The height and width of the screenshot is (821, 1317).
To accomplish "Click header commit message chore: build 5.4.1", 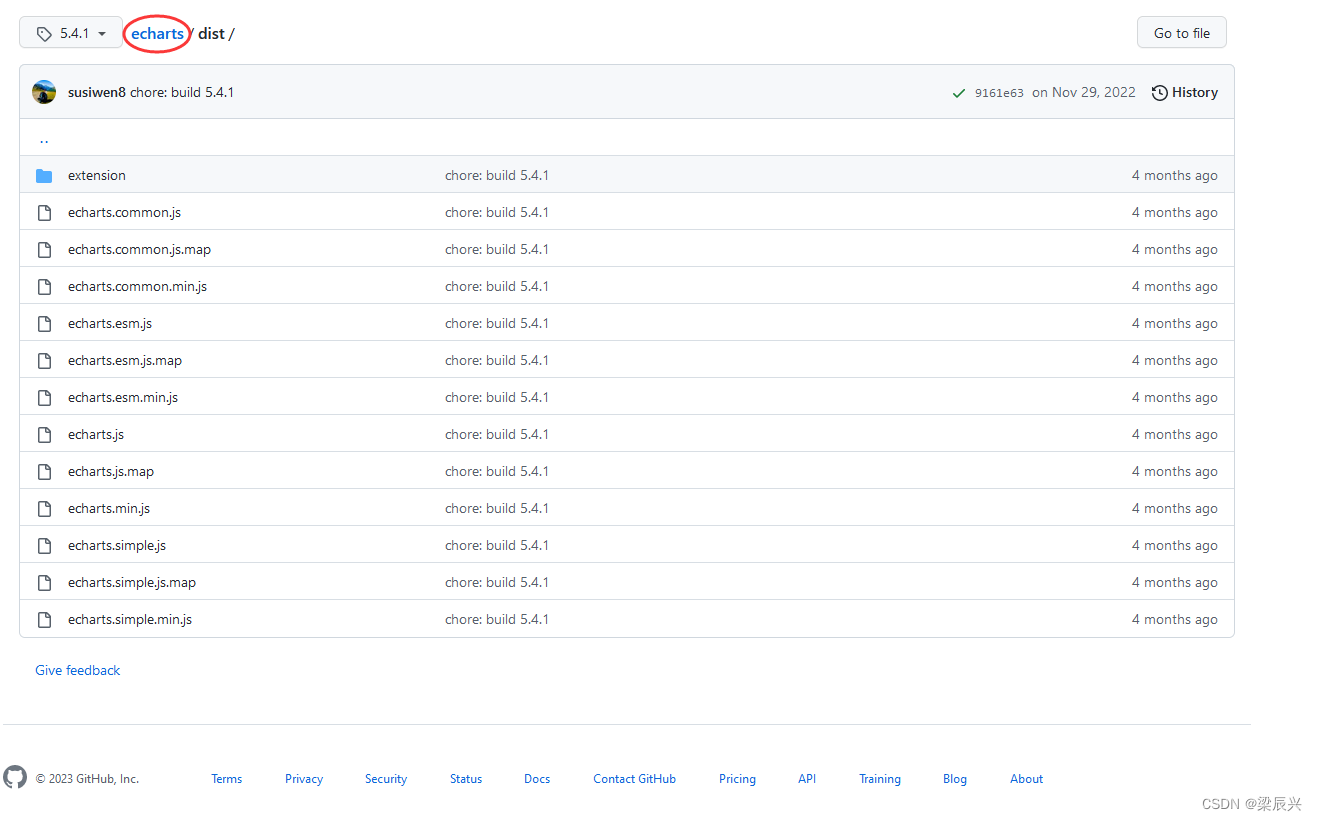I will click(182, 92).
